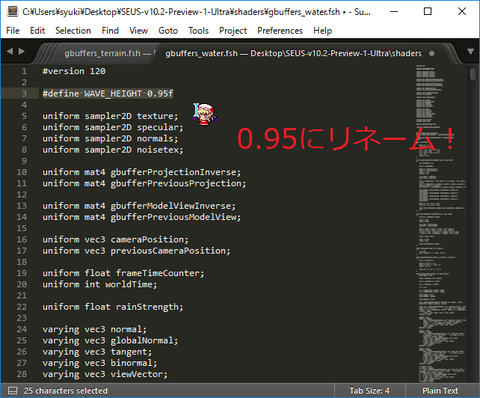The image size is (480, 398).
Task: Click '#define WAVE_HEIGHT 0.95f' line
Action: [108, 93]
